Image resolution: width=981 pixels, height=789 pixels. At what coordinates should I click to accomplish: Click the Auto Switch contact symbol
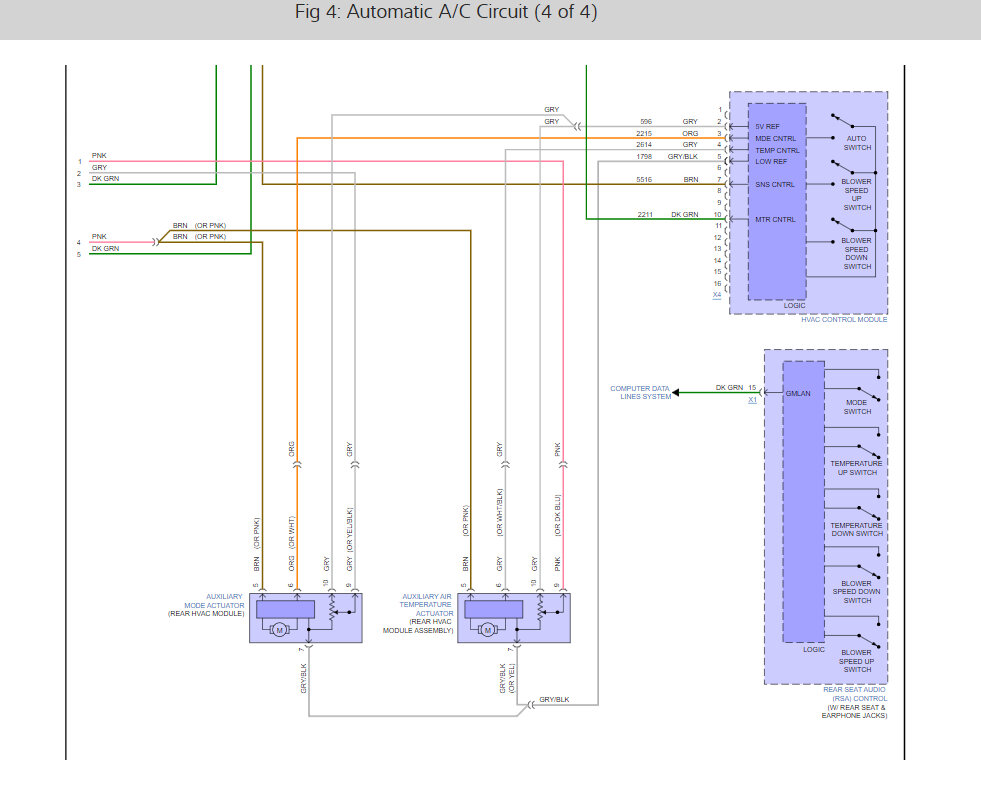[x=842, y=120]
